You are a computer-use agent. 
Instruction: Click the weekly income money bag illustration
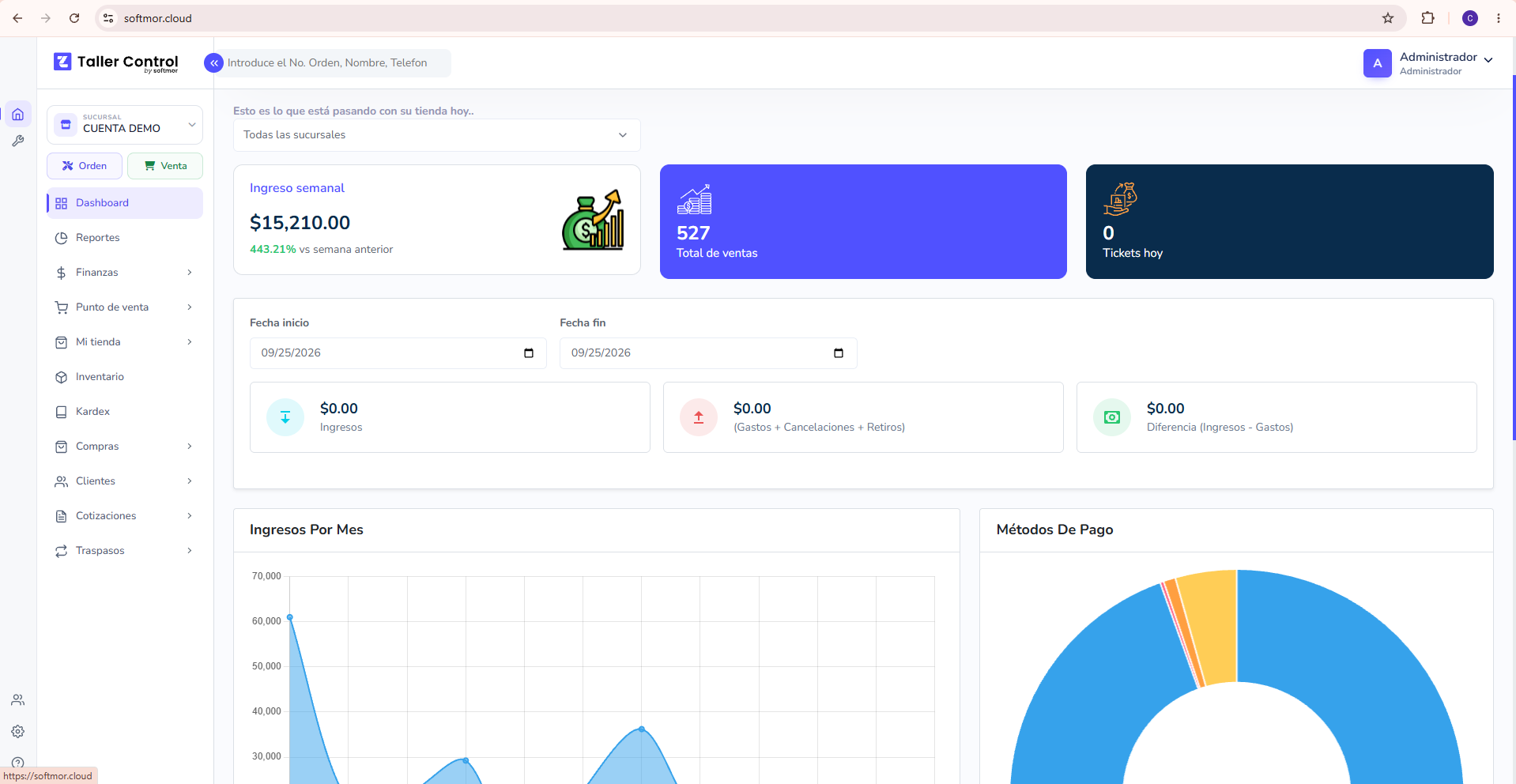(593, 220)
